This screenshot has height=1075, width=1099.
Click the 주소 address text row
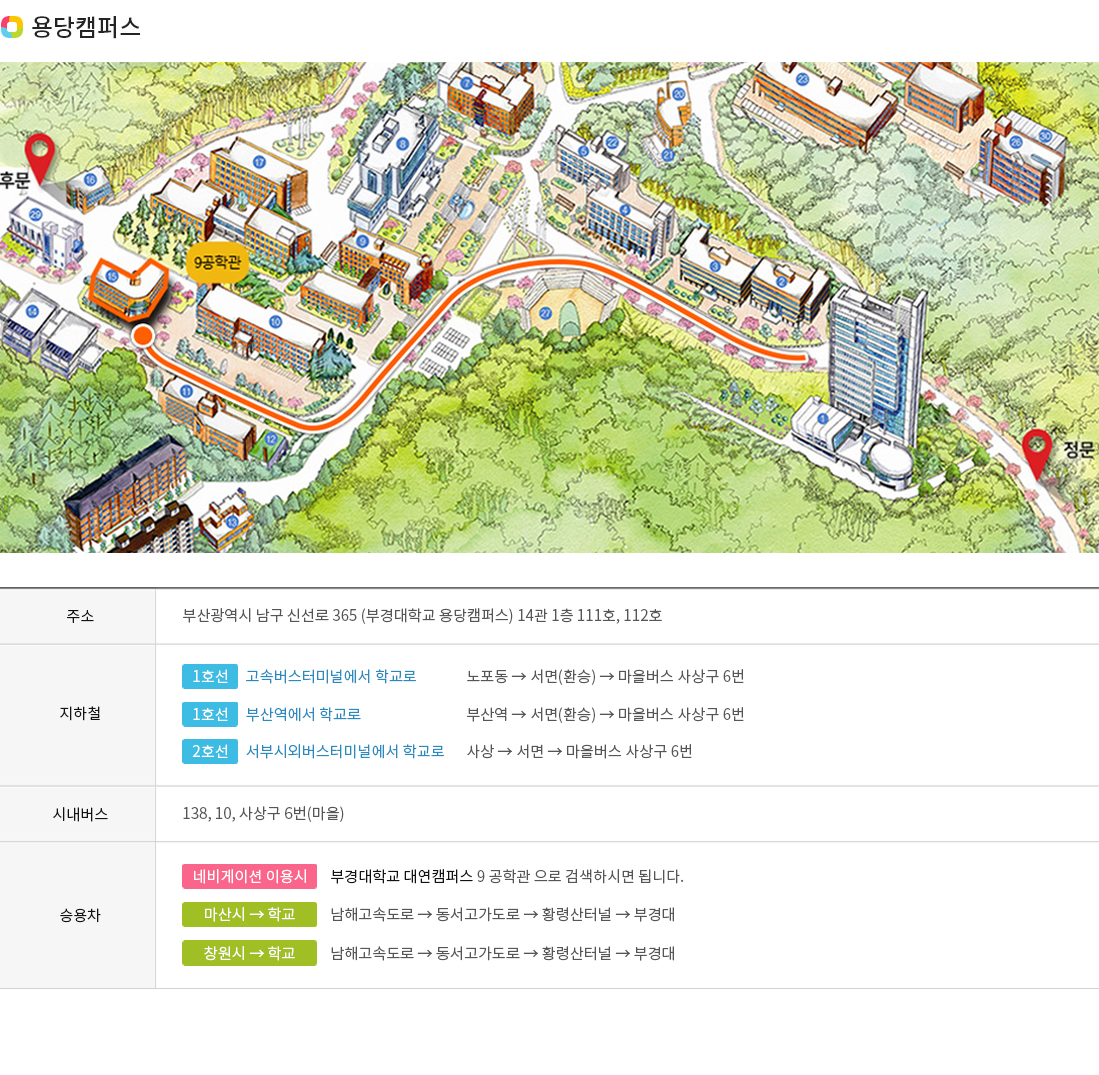(x=421, y=615)
